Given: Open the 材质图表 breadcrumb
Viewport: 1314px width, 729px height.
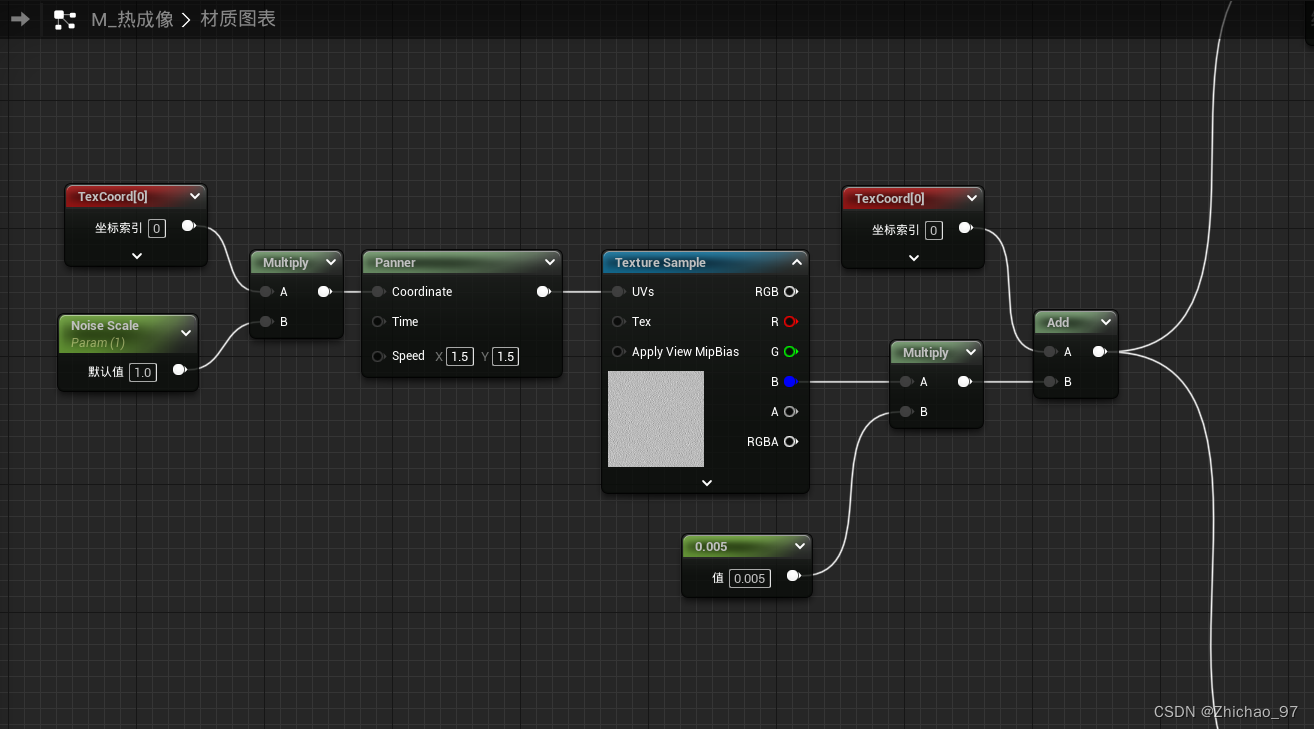Looking at the screenshot, I should (238, 19).
